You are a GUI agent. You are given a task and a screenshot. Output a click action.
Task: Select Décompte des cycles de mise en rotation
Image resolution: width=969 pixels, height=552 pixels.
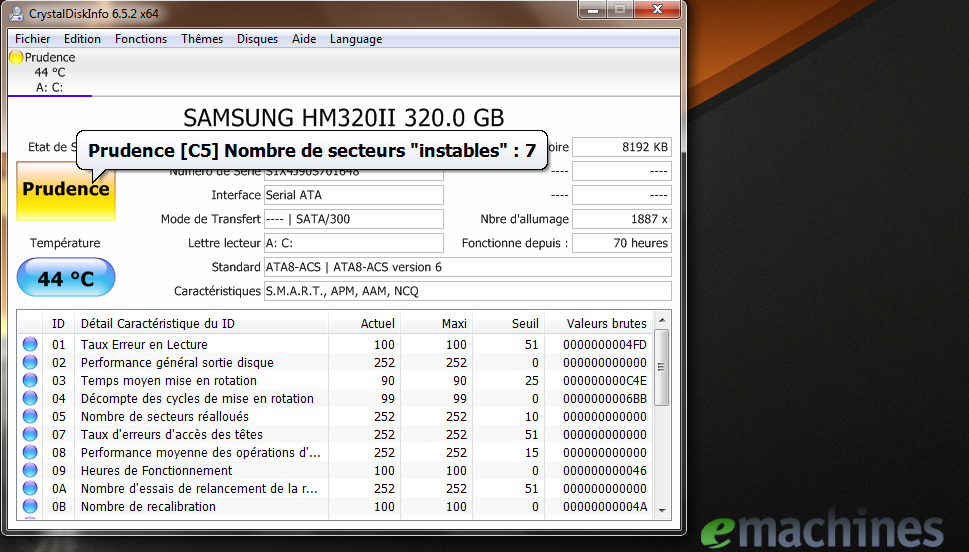click(x=336, y=398)
